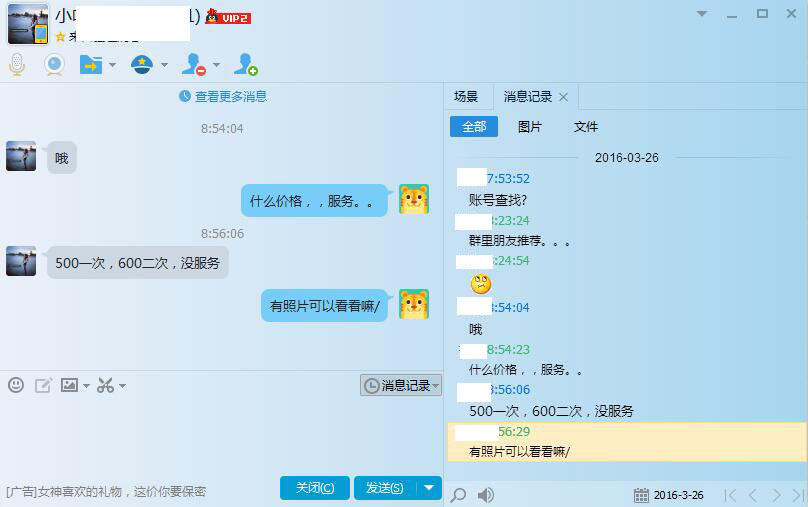Expand the screenshot scissors dropdown arrow

click(x=122, y=385)
